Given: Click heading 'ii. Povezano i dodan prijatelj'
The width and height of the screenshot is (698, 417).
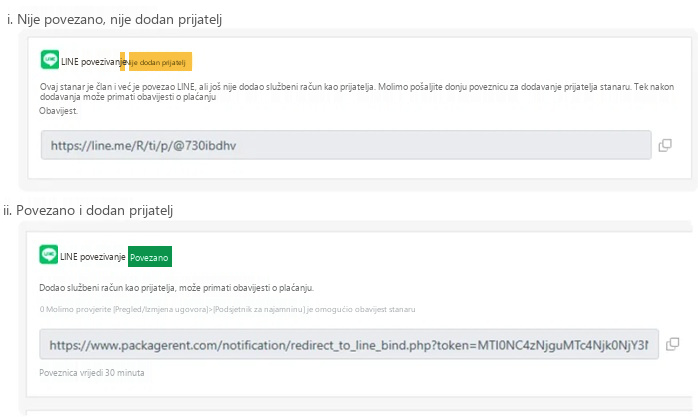Looking at the screenshot, I should (88, 210).
